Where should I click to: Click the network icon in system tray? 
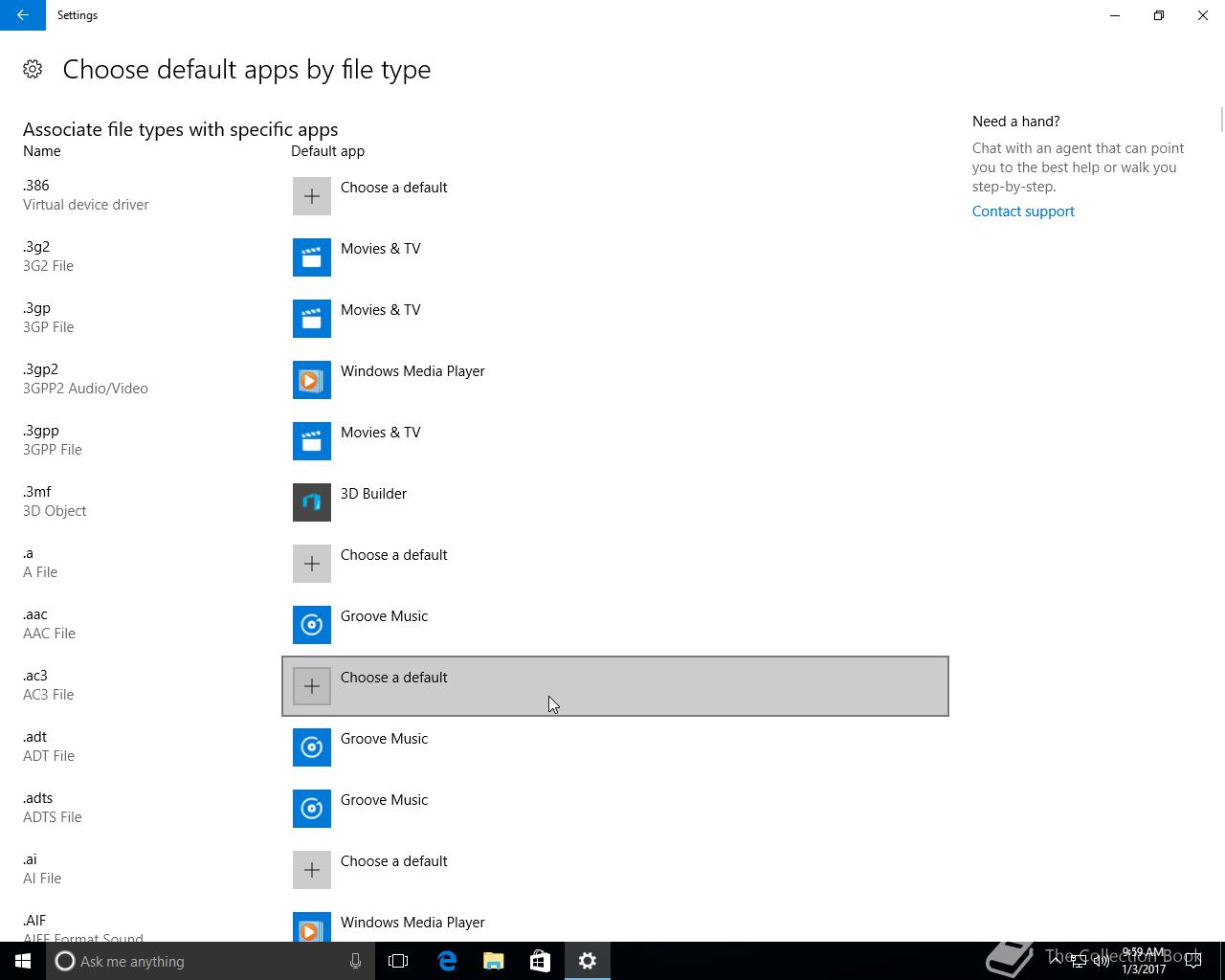tap(1078, 961)
